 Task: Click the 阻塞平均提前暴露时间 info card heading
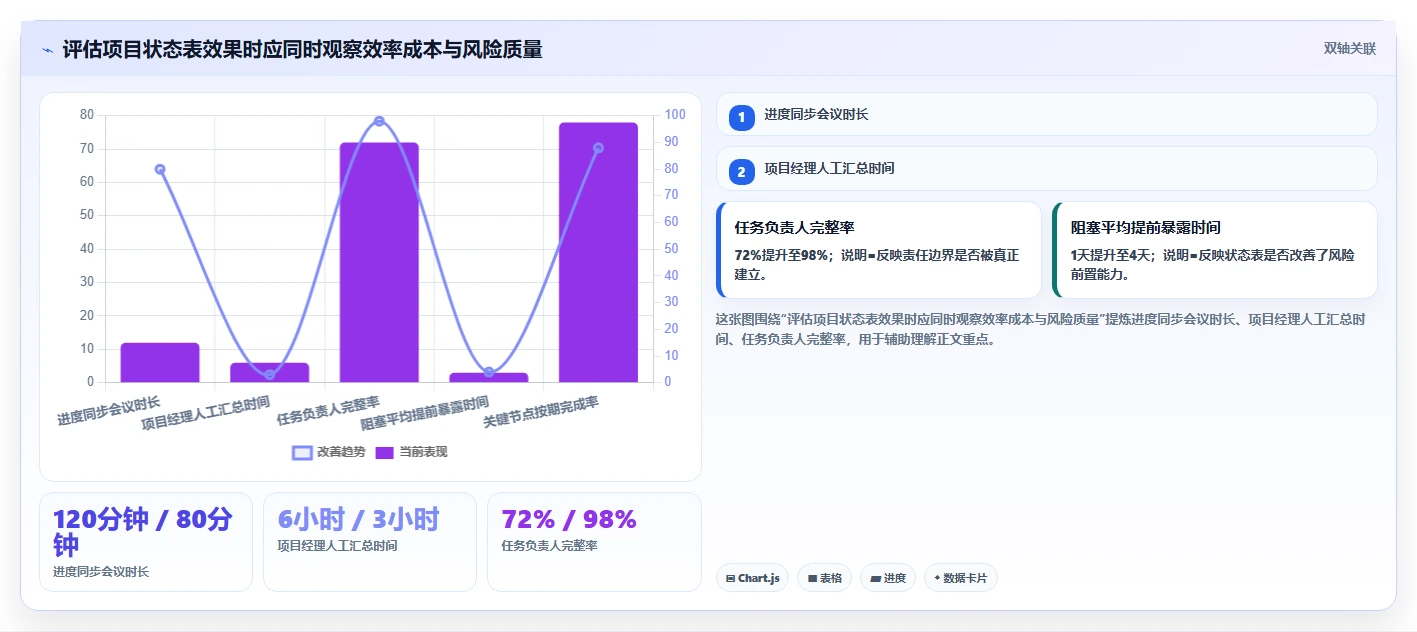[1146, 228]
